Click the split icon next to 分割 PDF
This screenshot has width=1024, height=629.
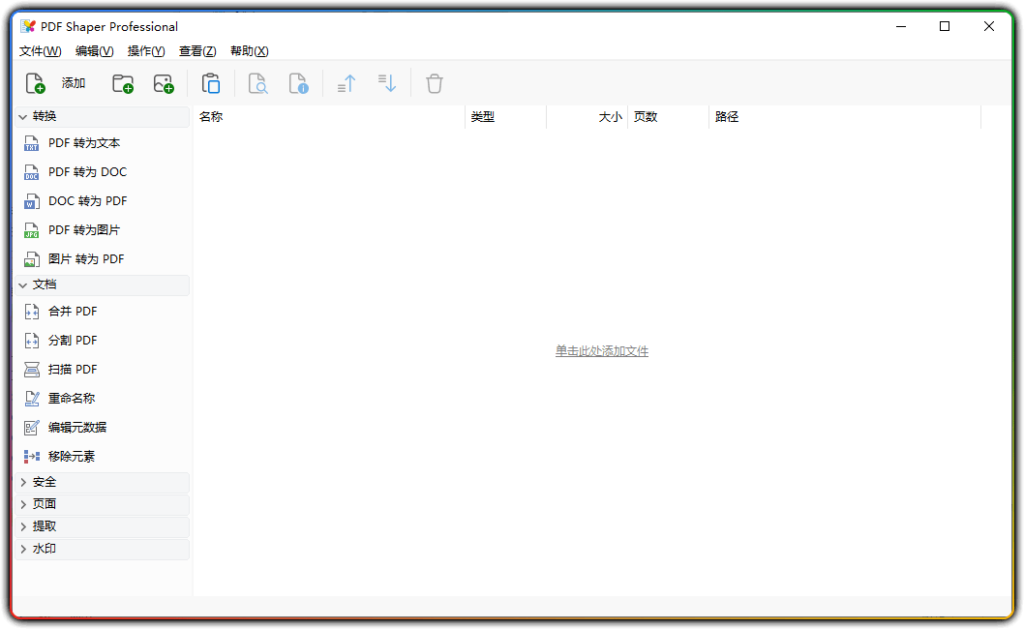click(31, 340)
